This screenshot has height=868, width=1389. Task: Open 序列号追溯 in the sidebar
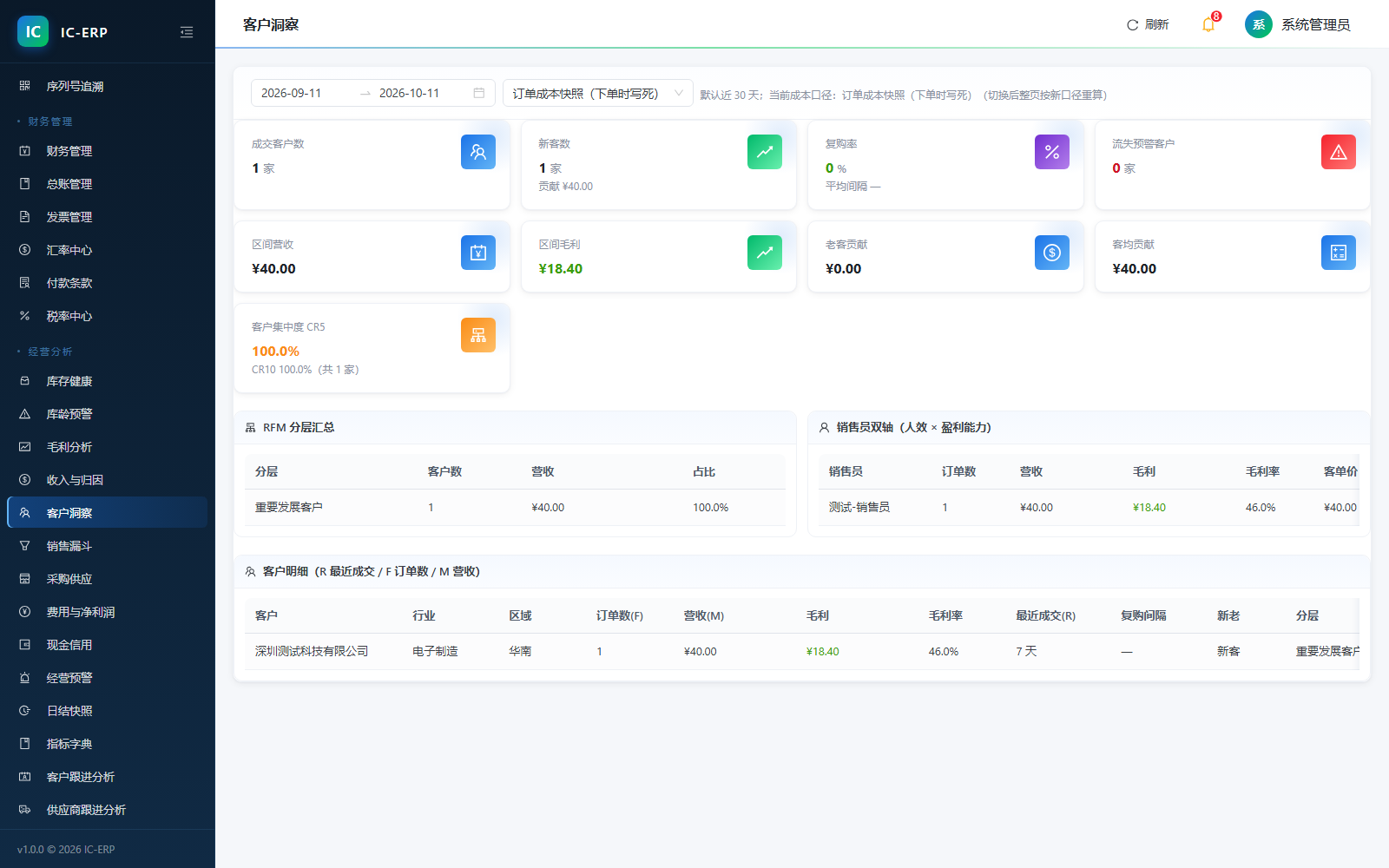[x=108, y=86]
